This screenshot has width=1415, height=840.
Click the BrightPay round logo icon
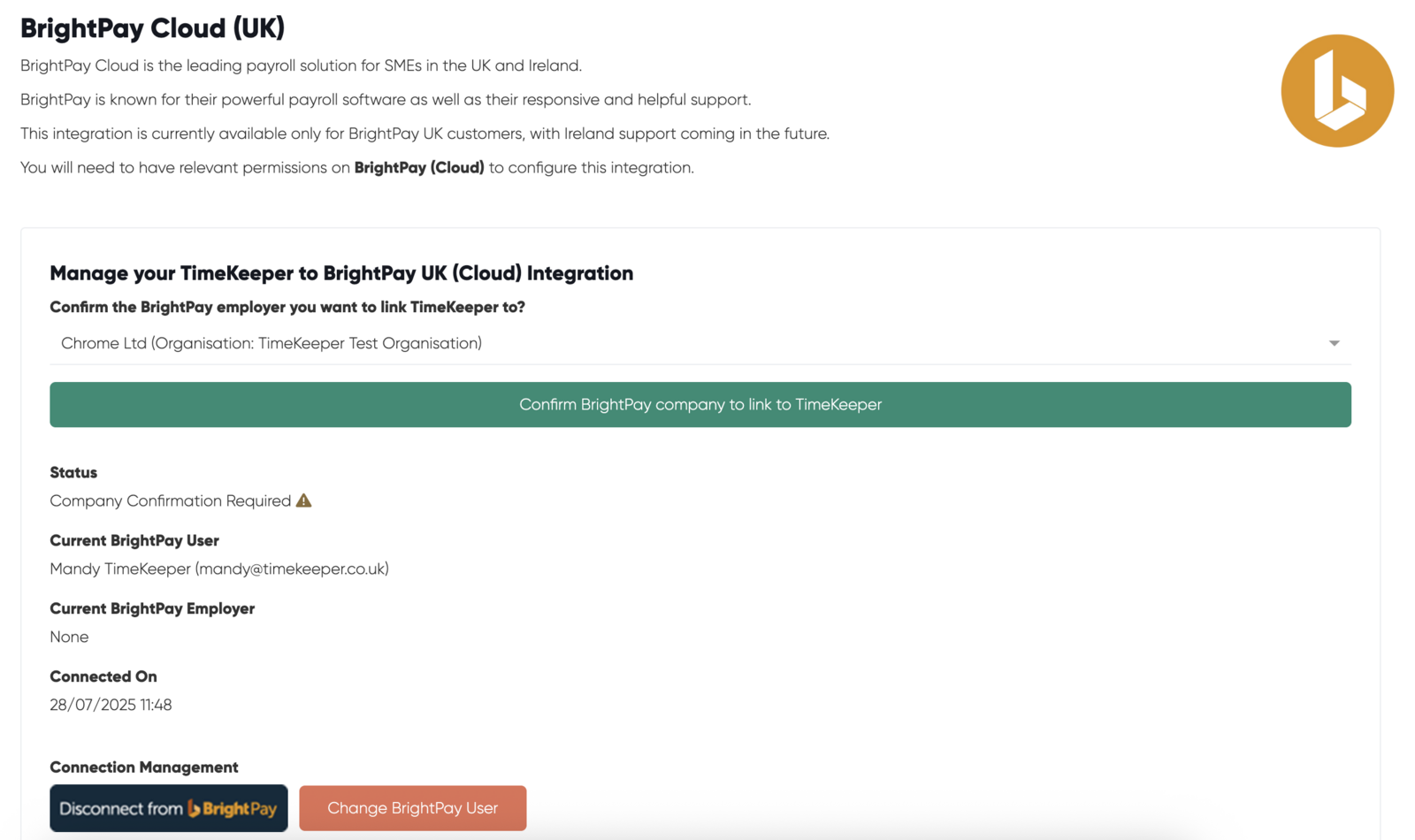pyautogui.click(x=1337, y=90)
